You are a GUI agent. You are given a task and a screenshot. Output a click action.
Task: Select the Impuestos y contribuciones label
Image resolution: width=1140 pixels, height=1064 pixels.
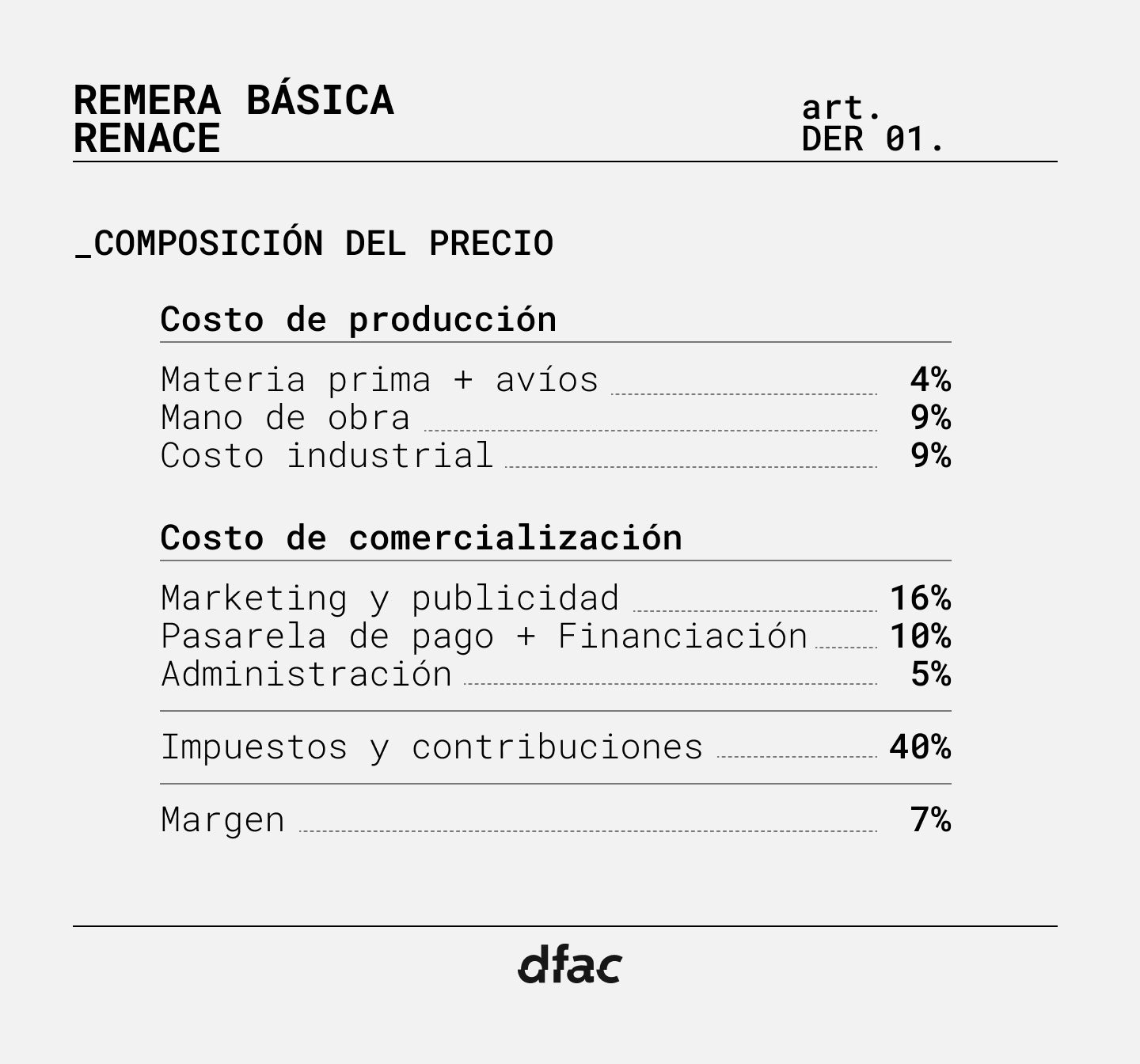[431, 747]
